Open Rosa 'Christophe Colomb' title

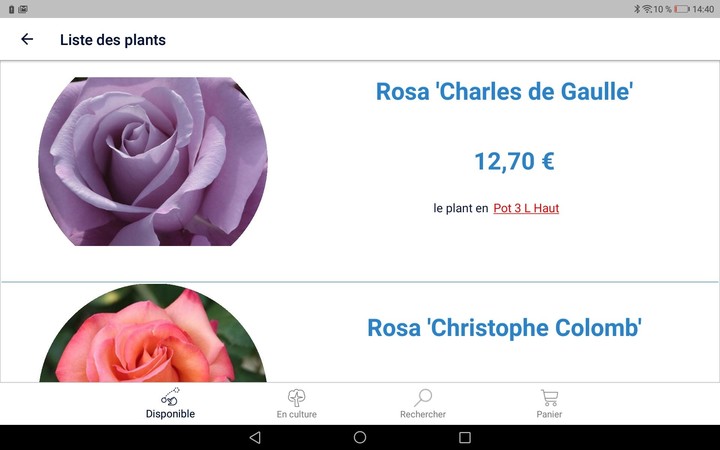(504, 328)
